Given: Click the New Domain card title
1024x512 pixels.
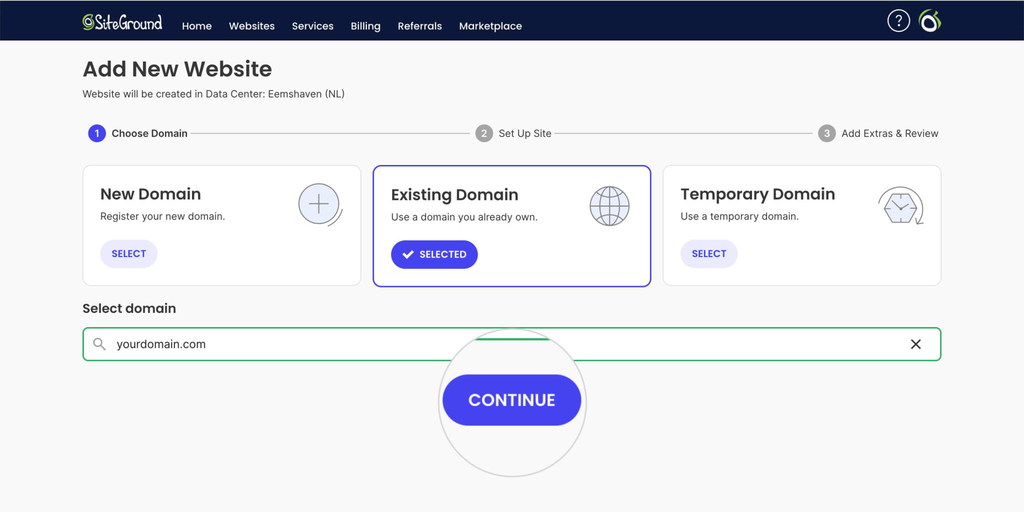Looking at the screenshot, I should 150,194.
